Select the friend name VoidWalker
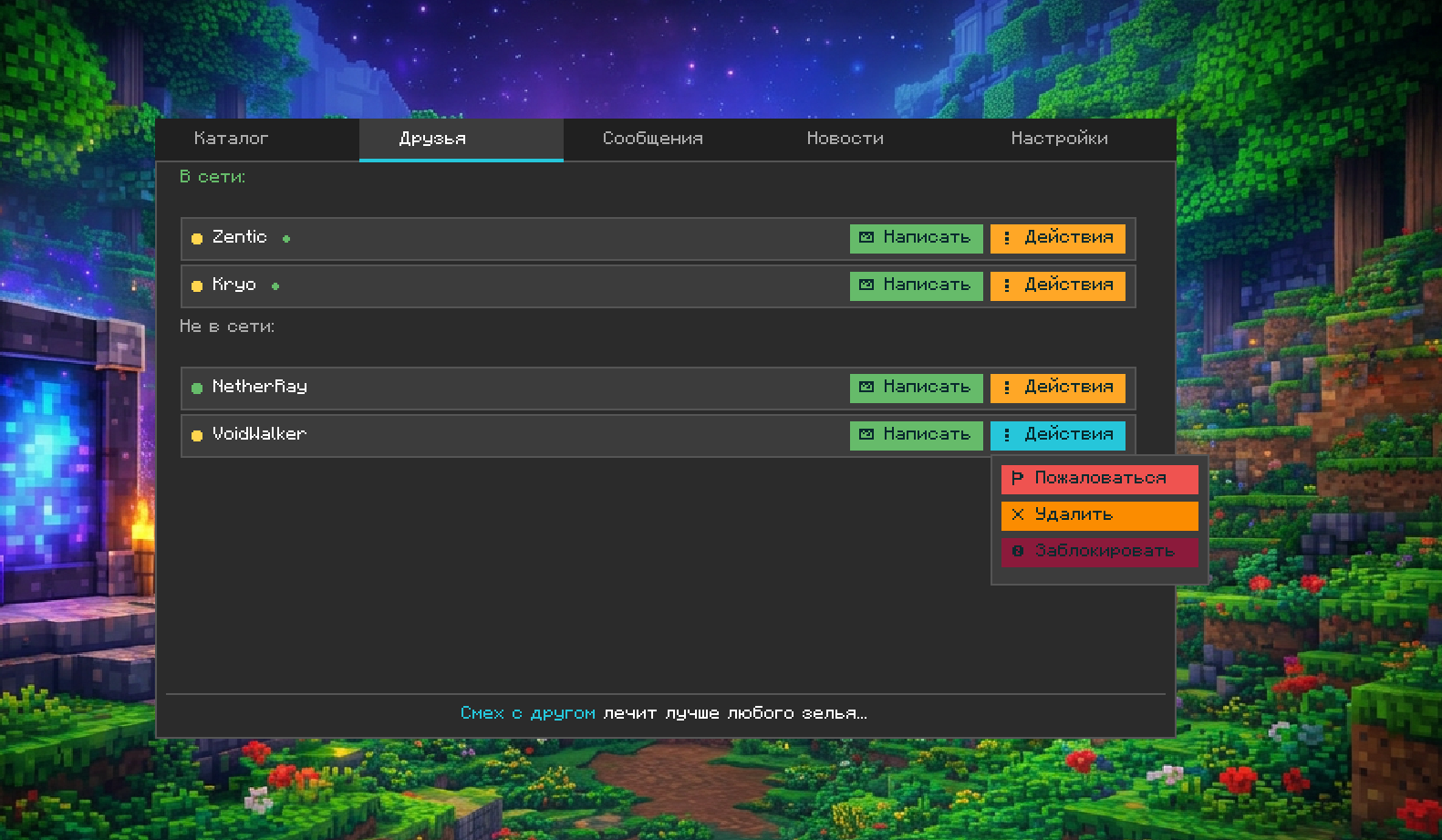Screen dimensions: 1442x840 pyautogui.click(x=259, y=434)
